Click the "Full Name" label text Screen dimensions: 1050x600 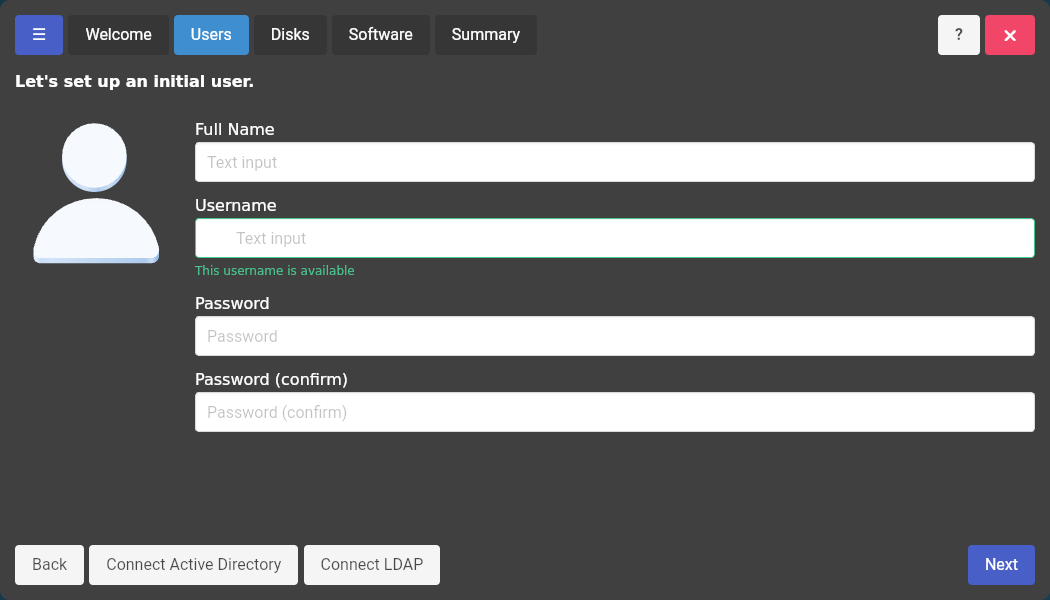[x=234, y=129]
